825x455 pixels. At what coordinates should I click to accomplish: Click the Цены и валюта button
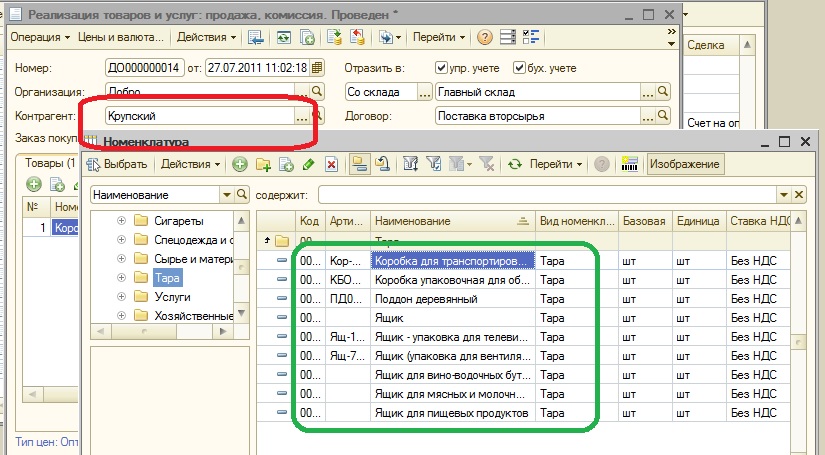pos(122,37)
